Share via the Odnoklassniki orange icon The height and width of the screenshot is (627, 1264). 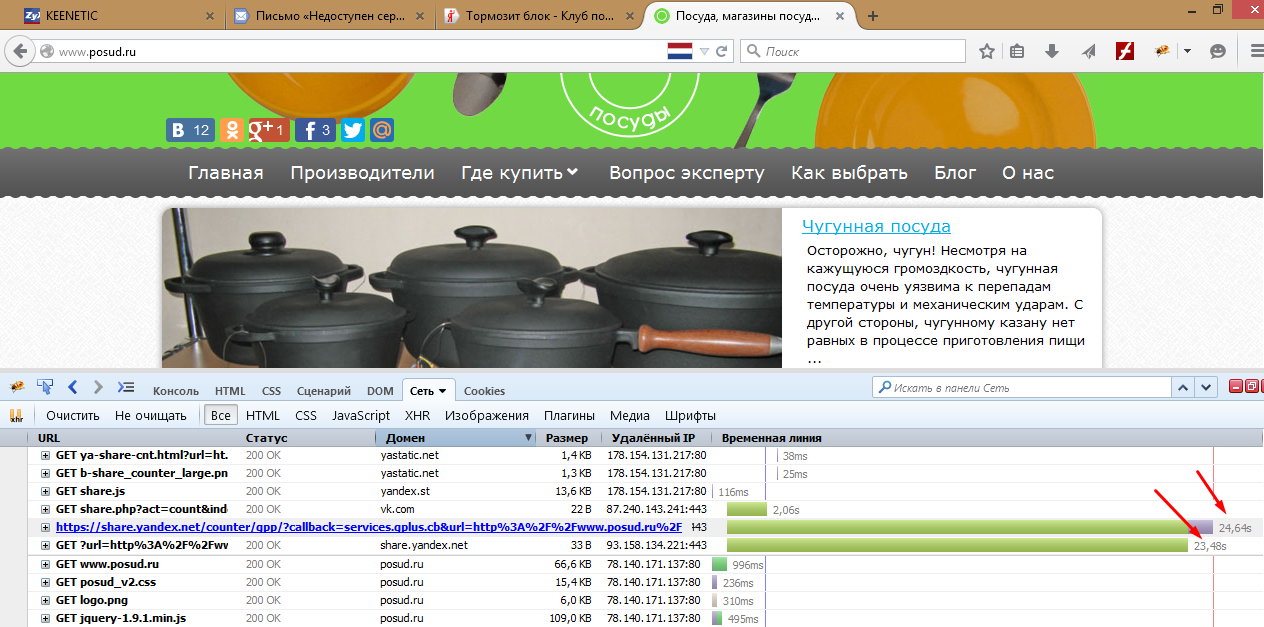(x=231, y=130)
